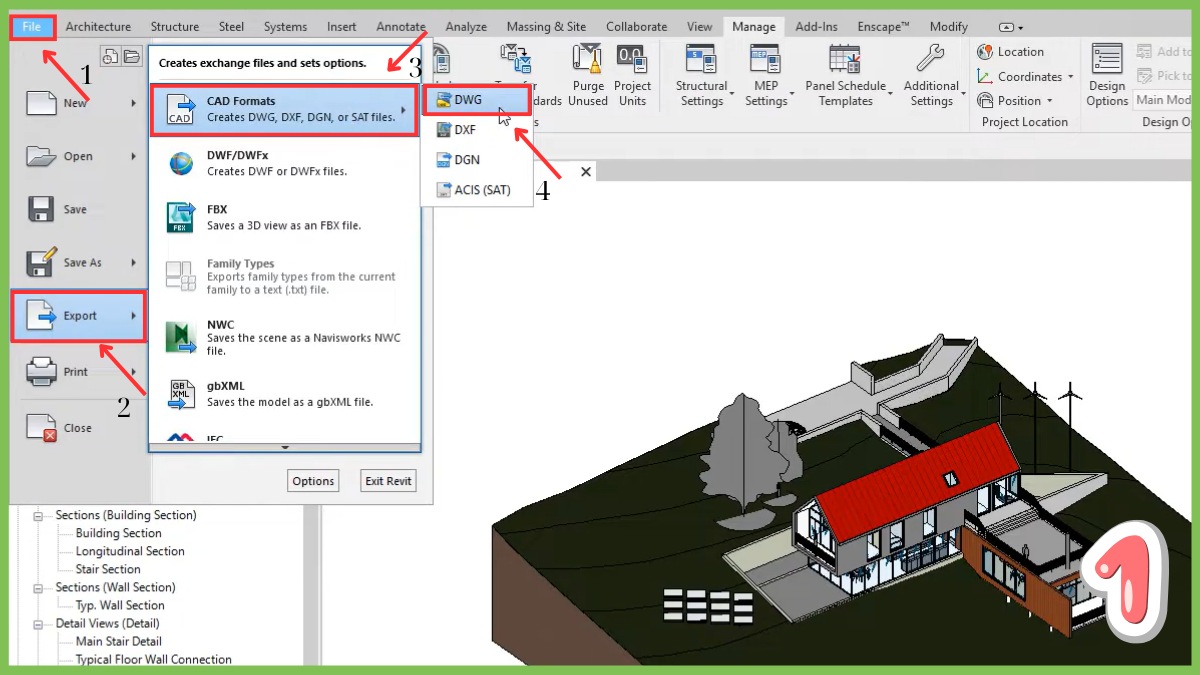This screenshot has width=1200, height=675.
Task: Click the File menu button
Action: 32,27
